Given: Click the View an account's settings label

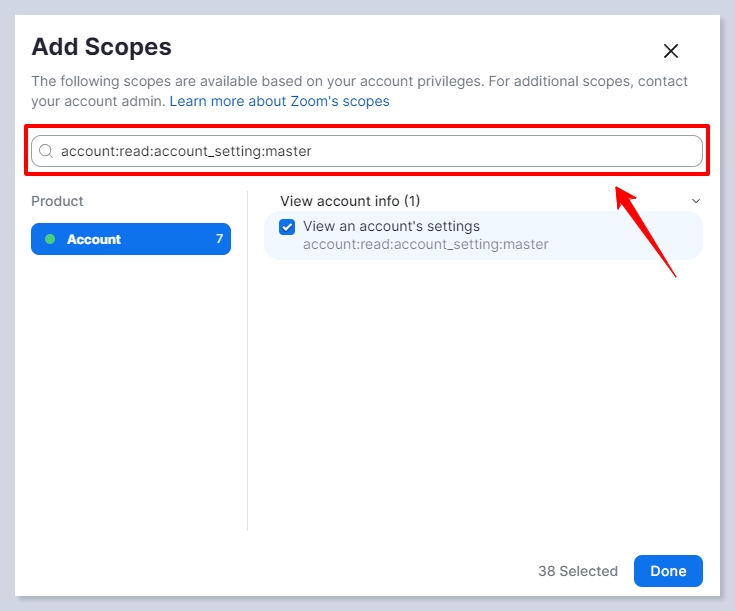Looking at the screenshot, I should (x=391, y=226).
